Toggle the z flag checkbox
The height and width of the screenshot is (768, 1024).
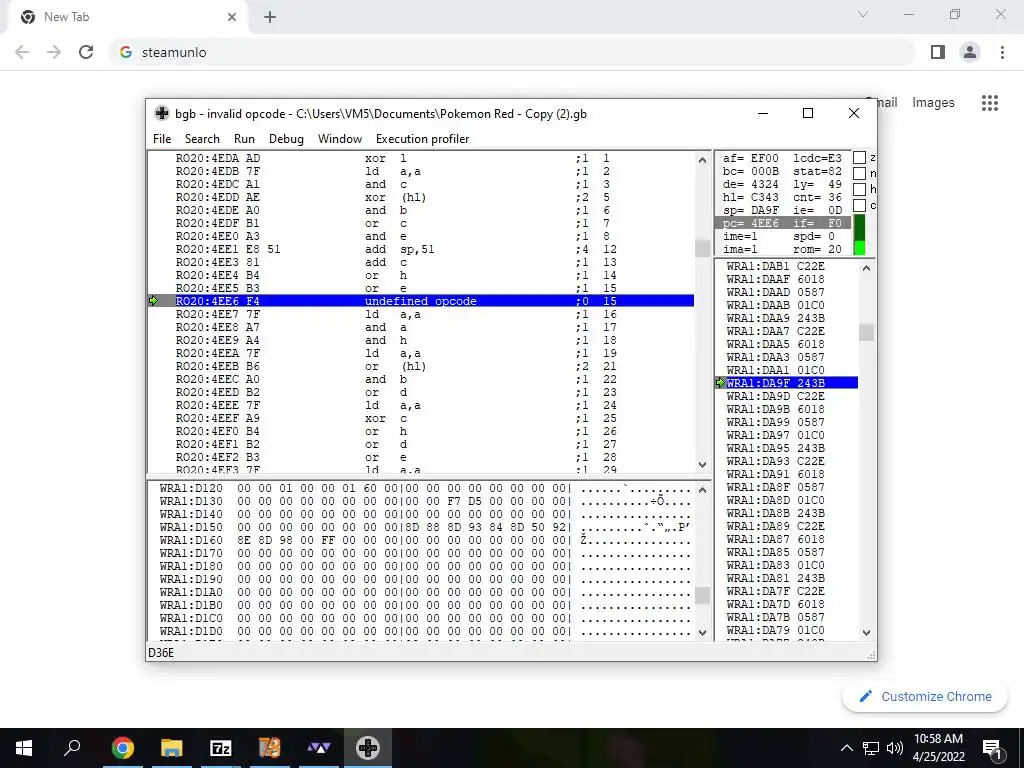coord(859,157)
